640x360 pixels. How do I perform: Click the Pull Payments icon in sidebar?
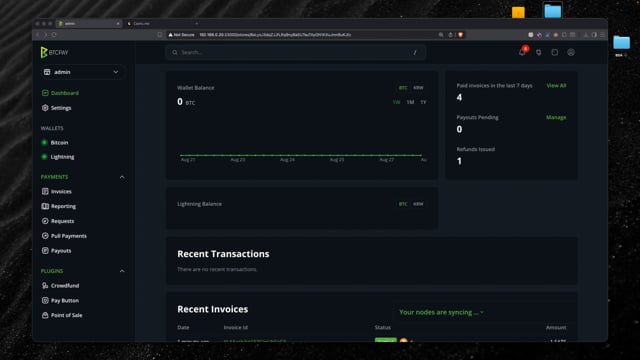point(45,236)
